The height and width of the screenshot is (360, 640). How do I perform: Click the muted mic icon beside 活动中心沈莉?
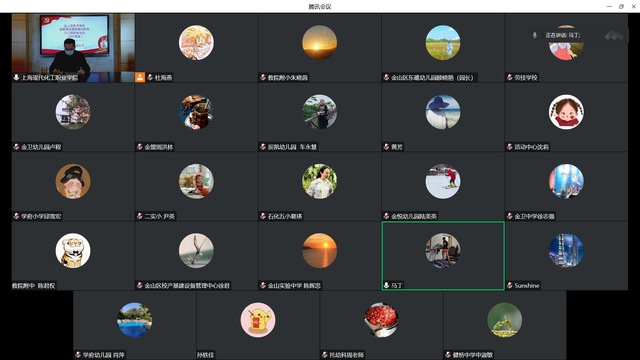point(509,147)
